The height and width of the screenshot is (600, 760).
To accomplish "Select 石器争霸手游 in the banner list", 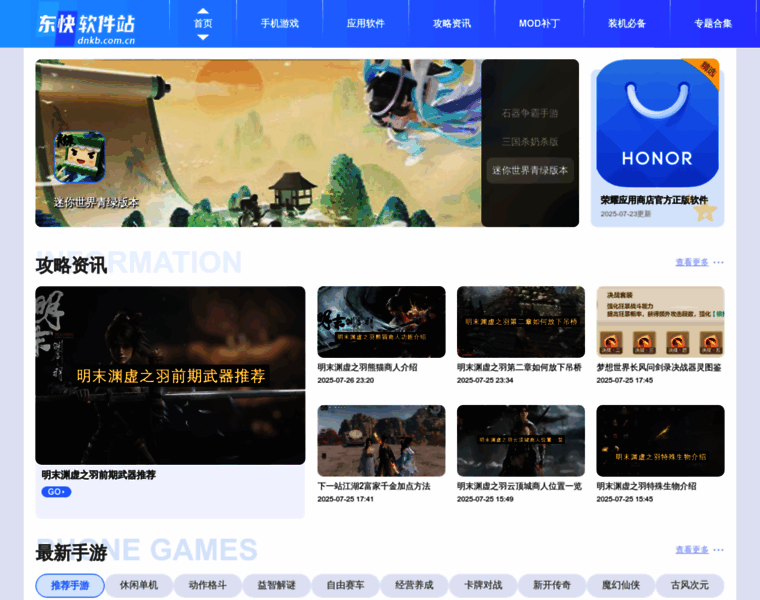I will pos(530,113).
